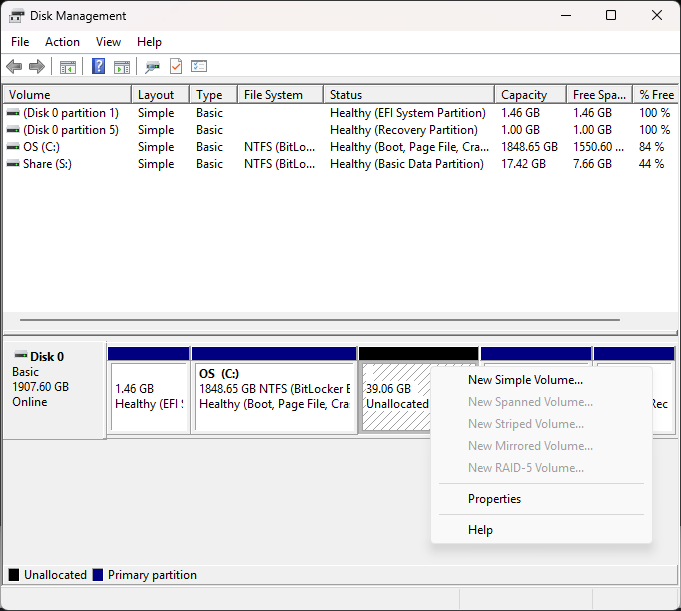Select the (Disk 0 partition 1) volume row
The image size is (681, 611).
(340, 113)
